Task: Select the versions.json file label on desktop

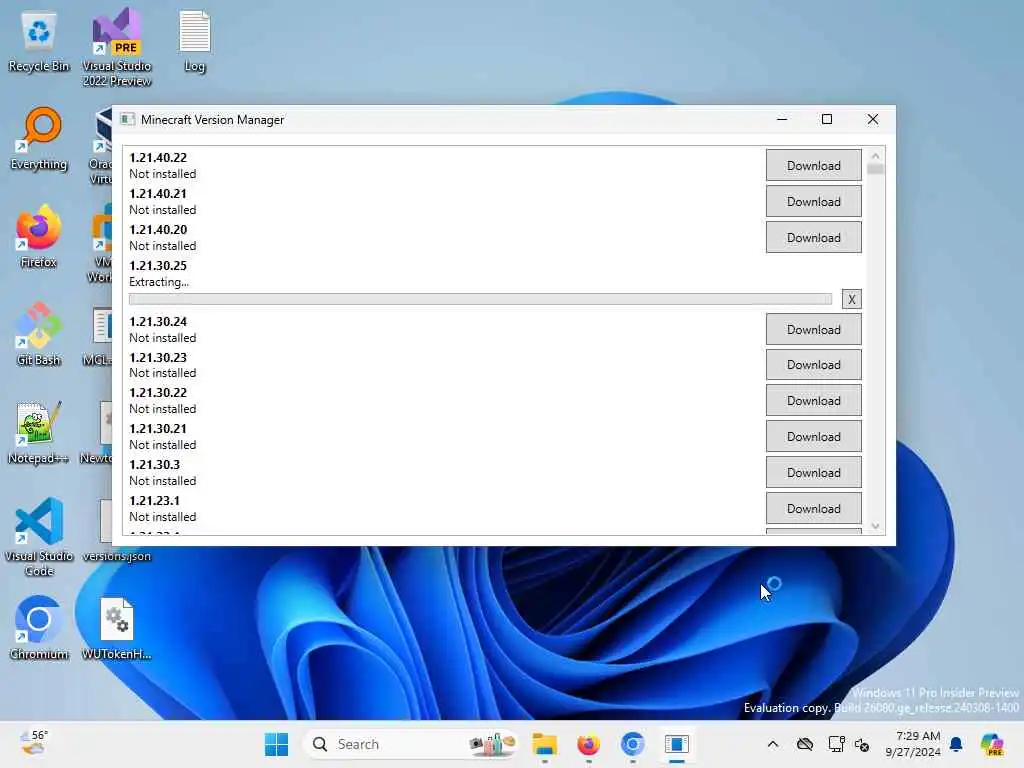Action: [117, 556]
